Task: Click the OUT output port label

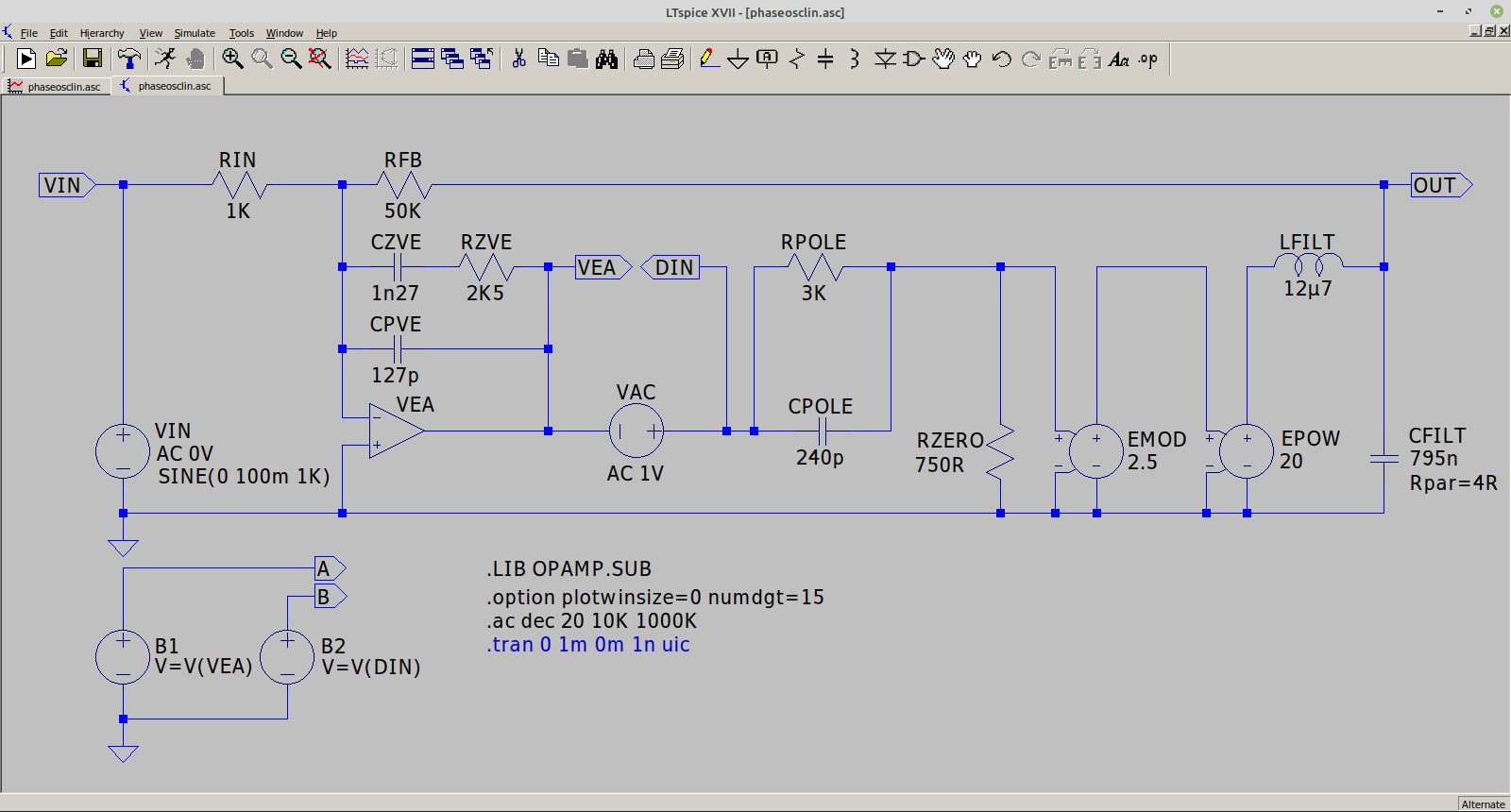Action: (1441, 185)
